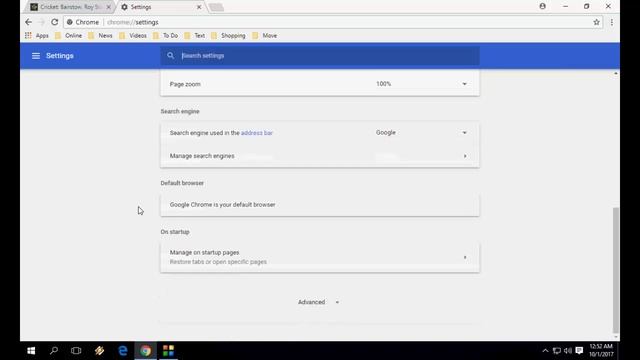
Task: Open the Shopping bookmarks folder
Action: [x=228, y=36]
